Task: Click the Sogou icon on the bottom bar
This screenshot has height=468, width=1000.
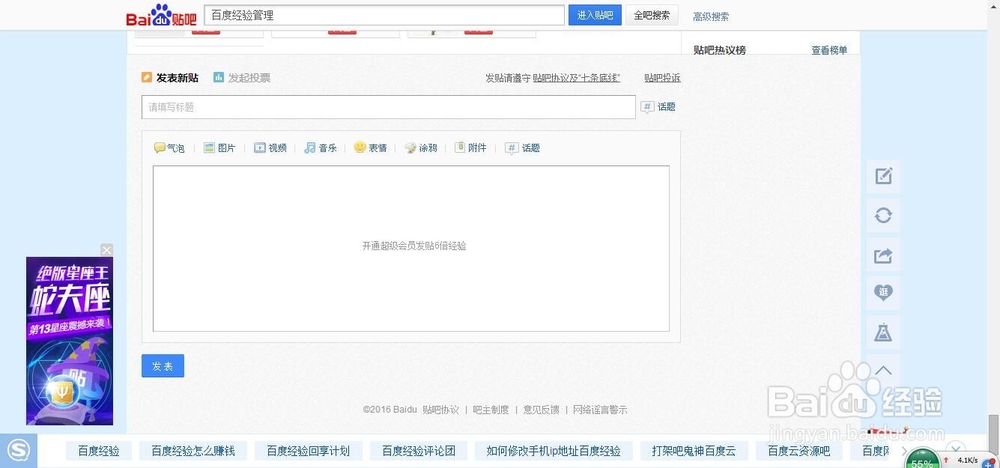Action: (x=18, y=451)
